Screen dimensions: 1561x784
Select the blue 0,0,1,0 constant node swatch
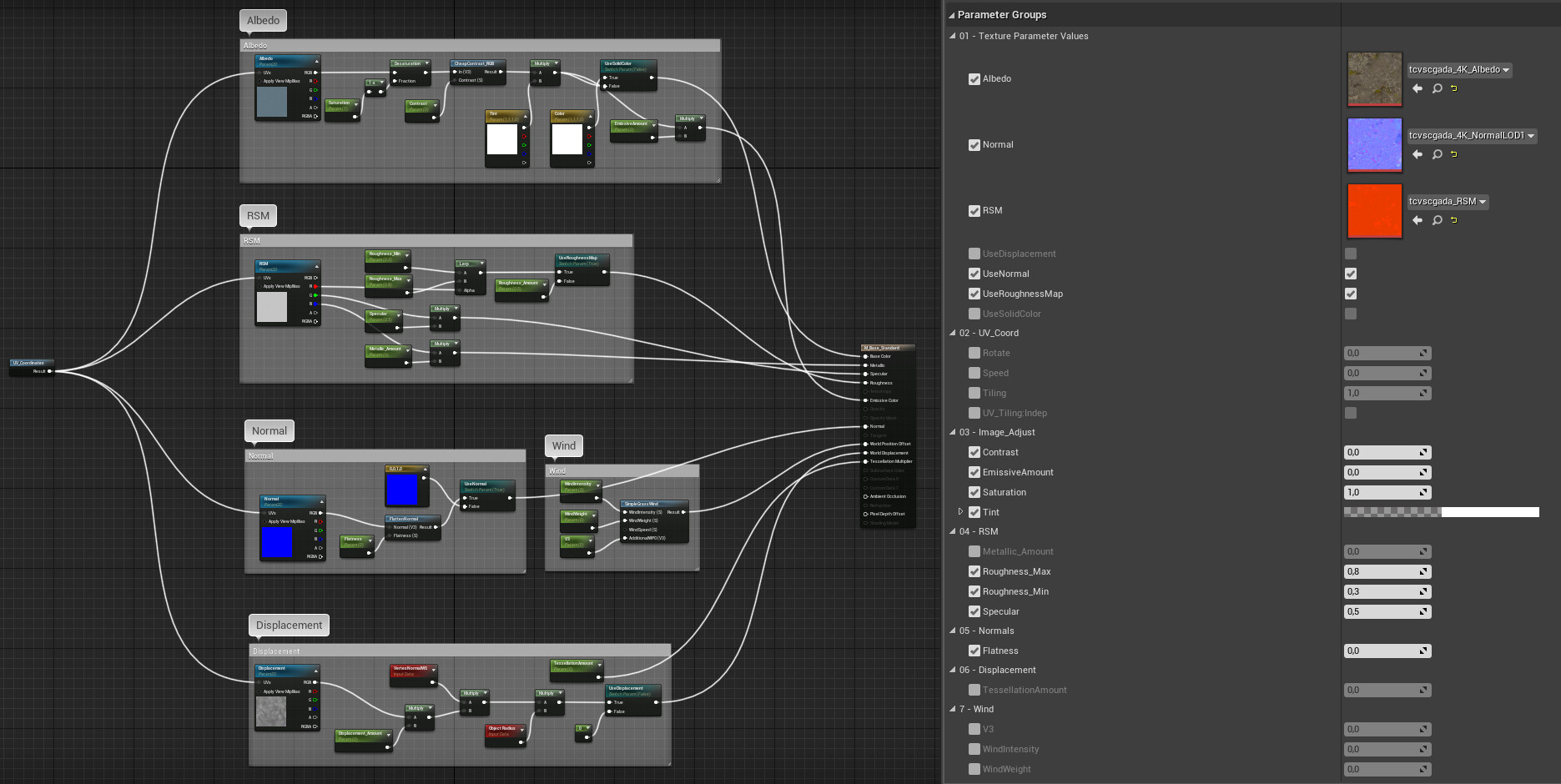click(401, 490)
